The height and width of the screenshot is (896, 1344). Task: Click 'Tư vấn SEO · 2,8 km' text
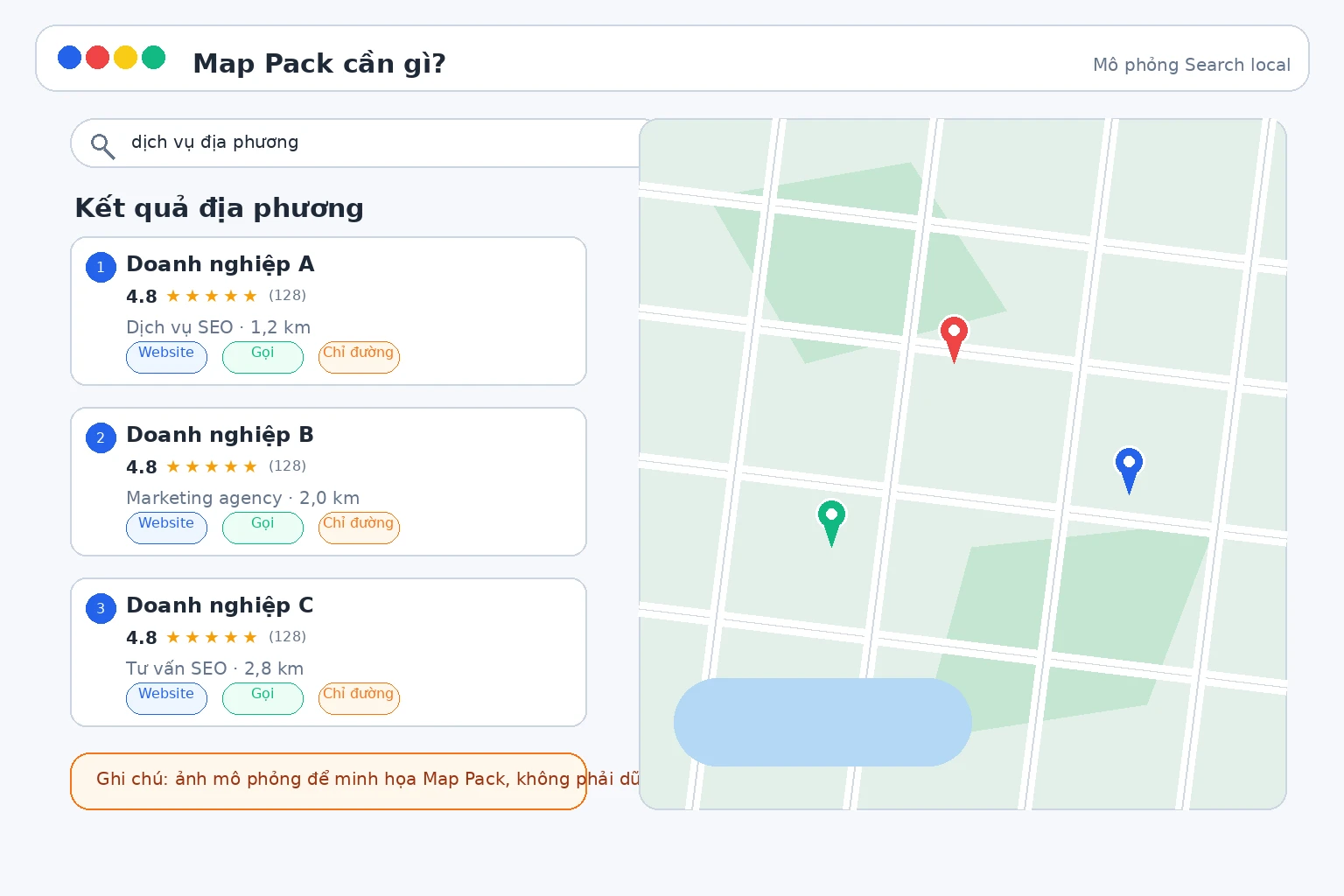(x=215, y=668)
